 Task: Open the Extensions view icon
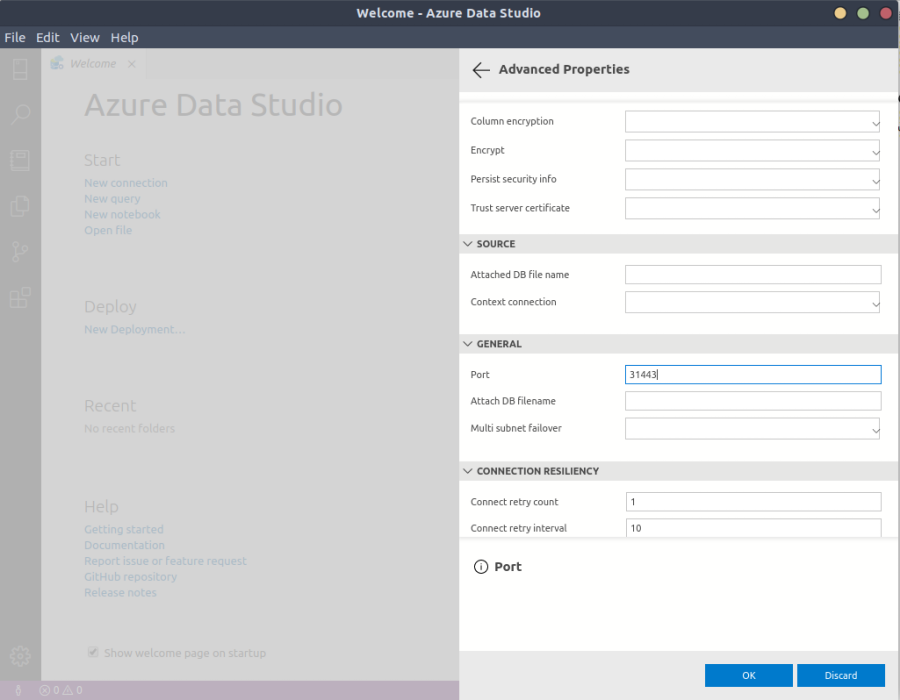[x=20, y=298]
